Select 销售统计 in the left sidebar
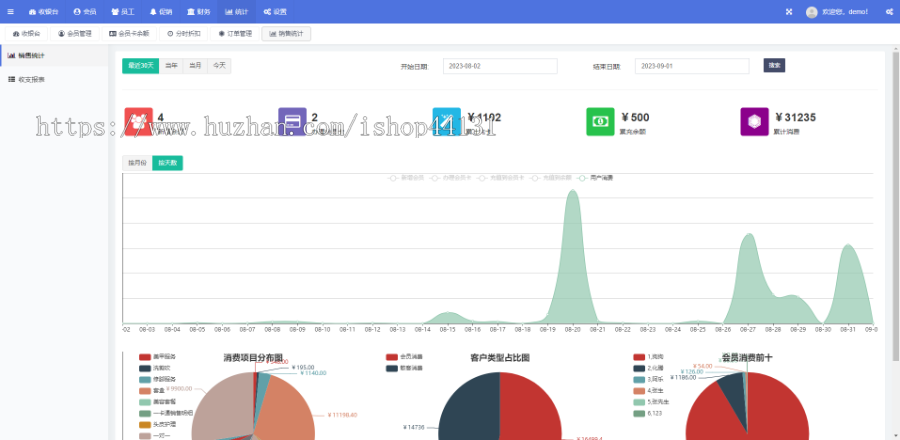The height and width of the screenshot is (440, 900). [54, 56]
